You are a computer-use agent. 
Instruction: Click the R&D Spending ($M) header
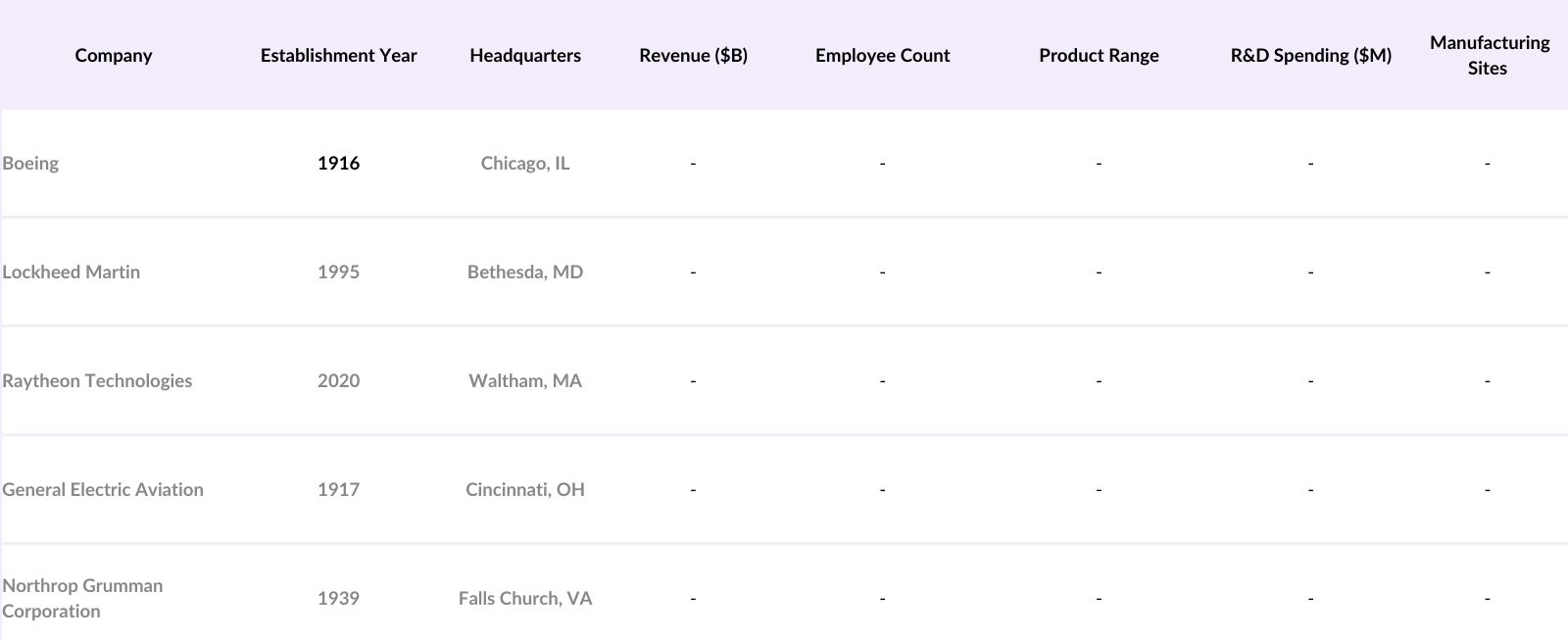(1310, 55)
